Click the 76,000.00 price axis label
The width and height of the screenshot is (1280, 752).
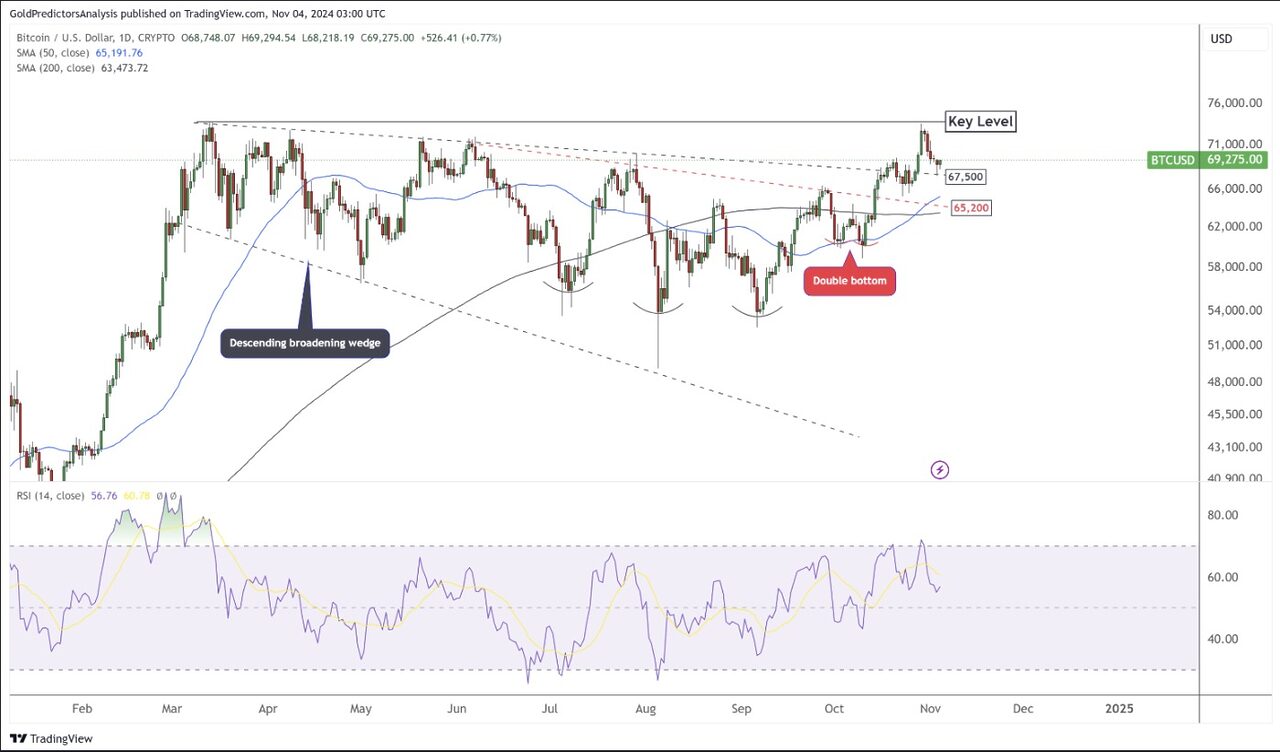(x=1232, y=103)
